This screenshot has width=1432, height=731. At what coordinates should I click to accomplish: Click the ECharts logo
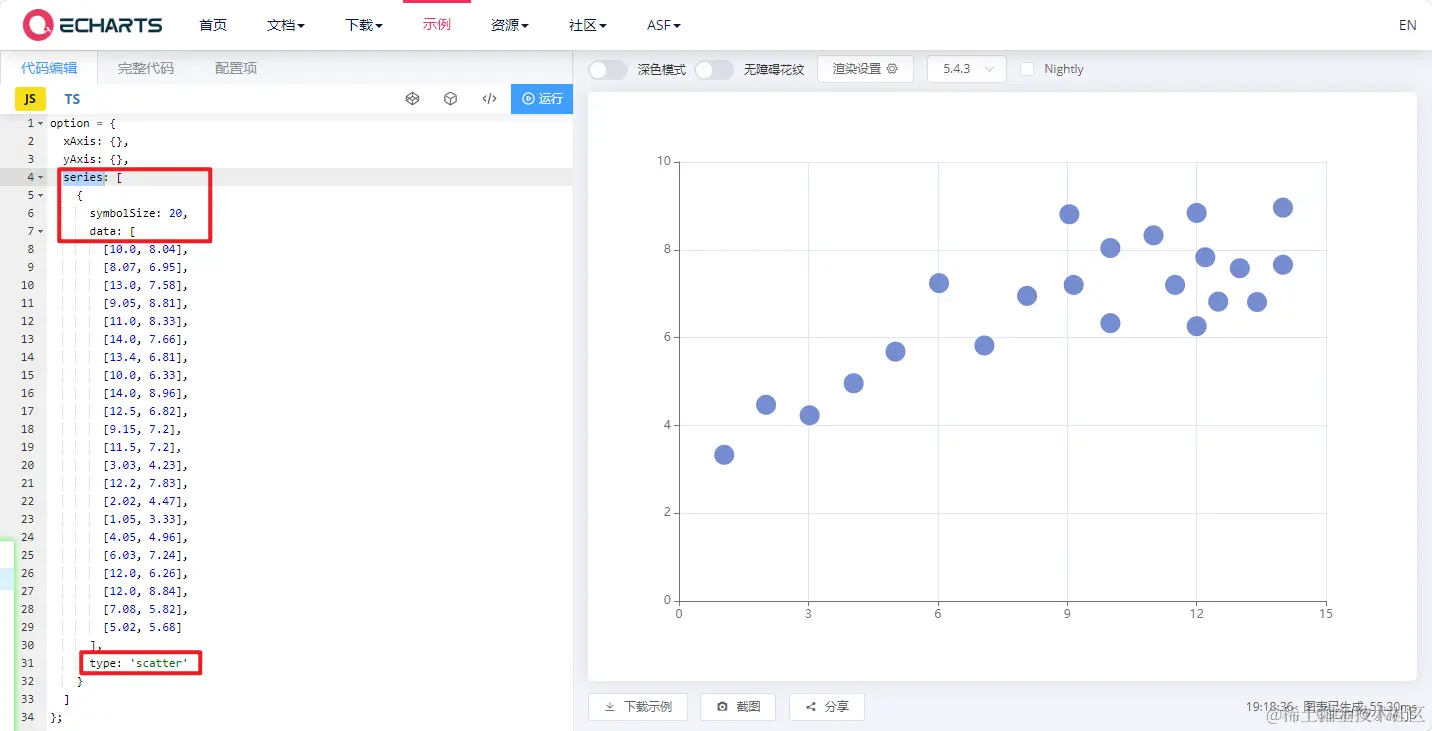coord(92,25)
